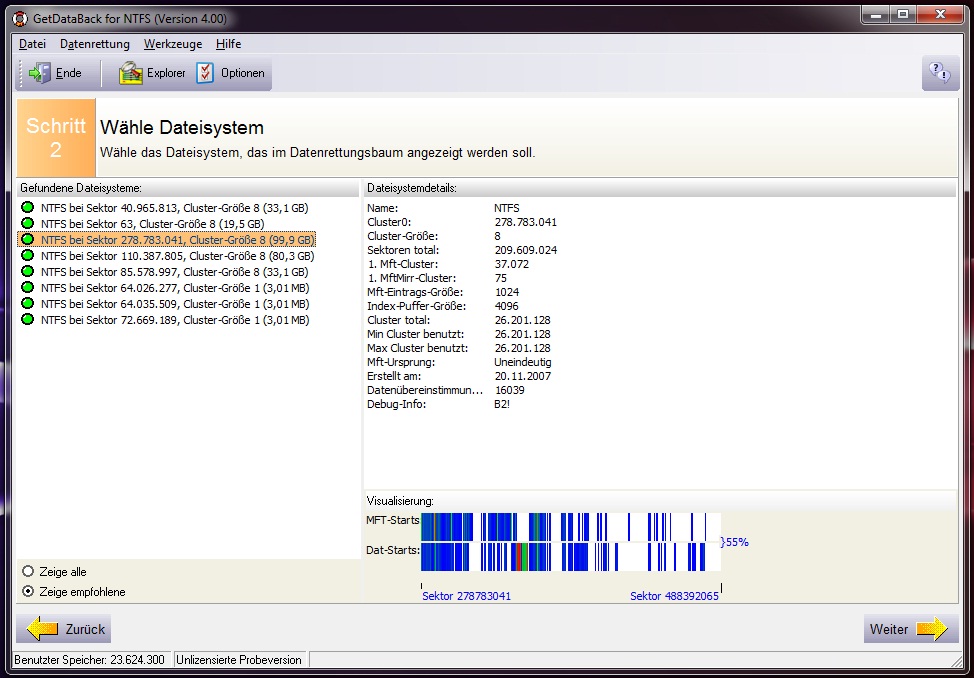Click 'Sektor 278783041' label under visualization
Viewport: 974px width, 678px height.
tap(467, 596)
